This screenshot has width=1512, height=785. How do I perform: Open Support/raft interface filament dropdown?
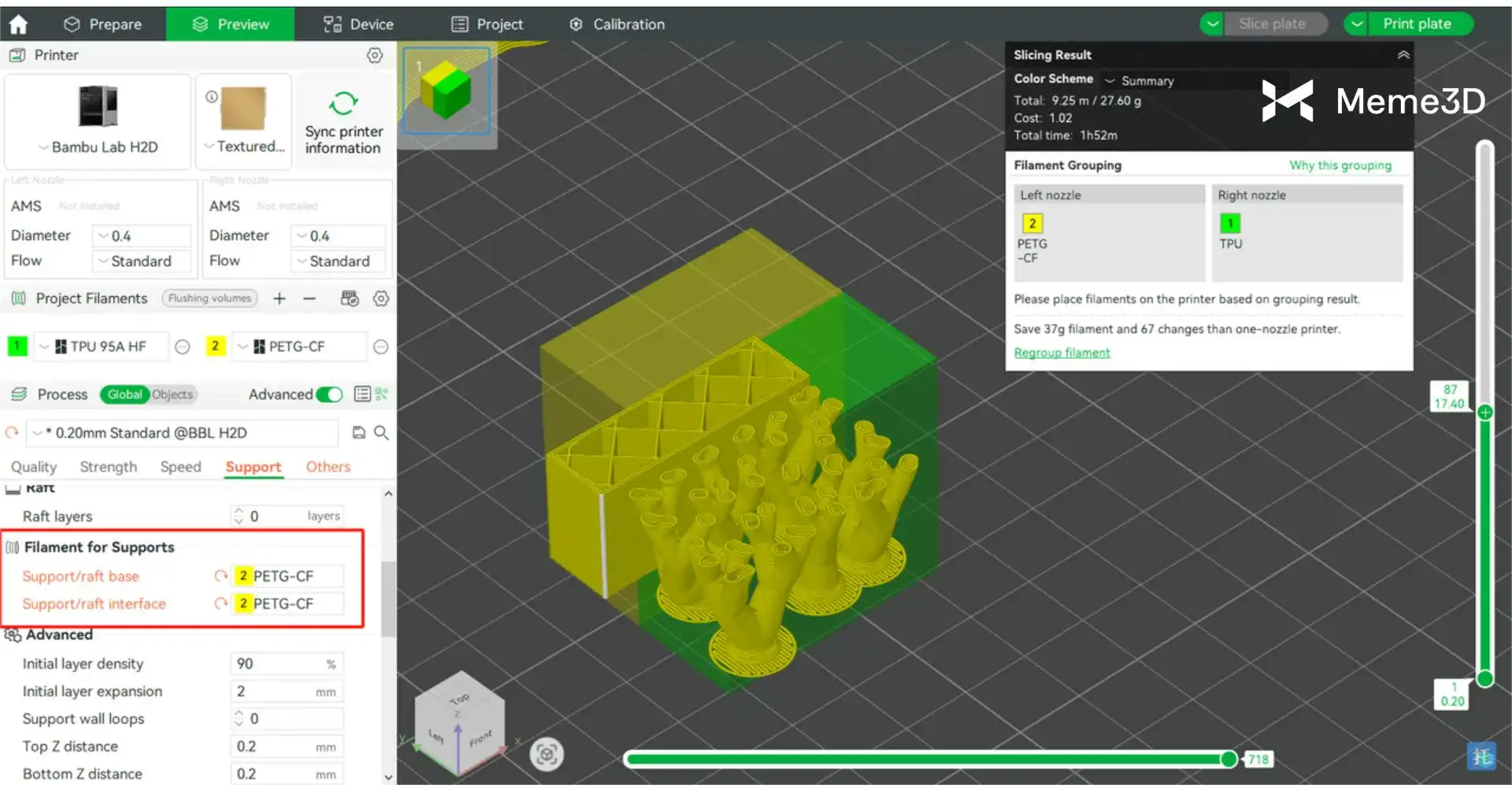pos(288,604)
